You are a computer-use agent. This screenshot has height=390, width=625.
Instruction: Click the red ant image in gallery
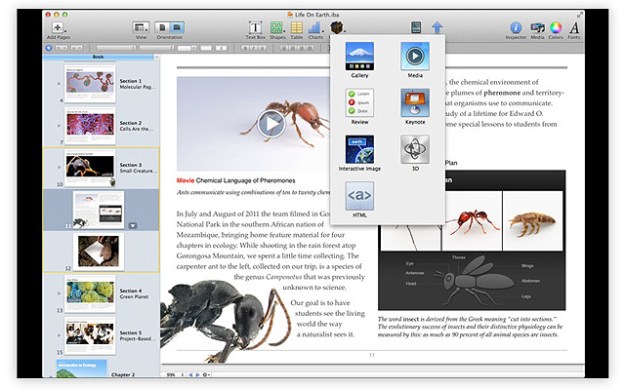pos(472,221)
